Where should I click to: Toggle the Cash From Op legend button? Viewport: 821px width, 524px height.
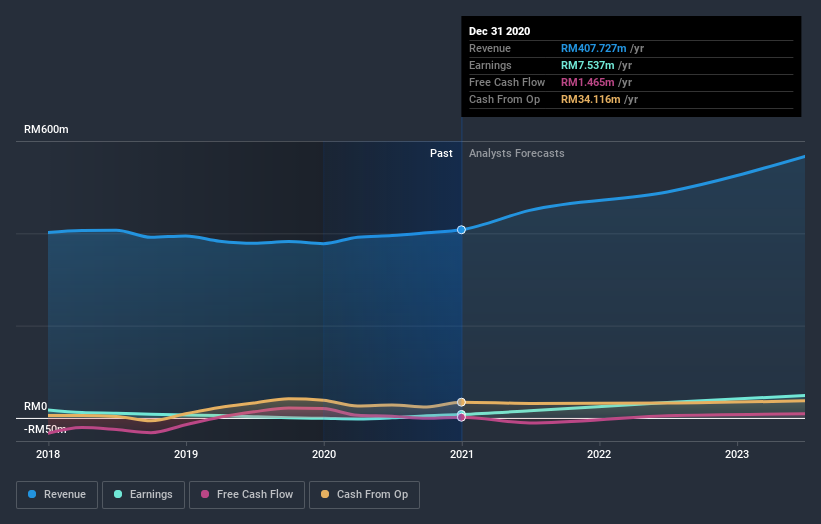pyautogui.click(x=364, y=495)
